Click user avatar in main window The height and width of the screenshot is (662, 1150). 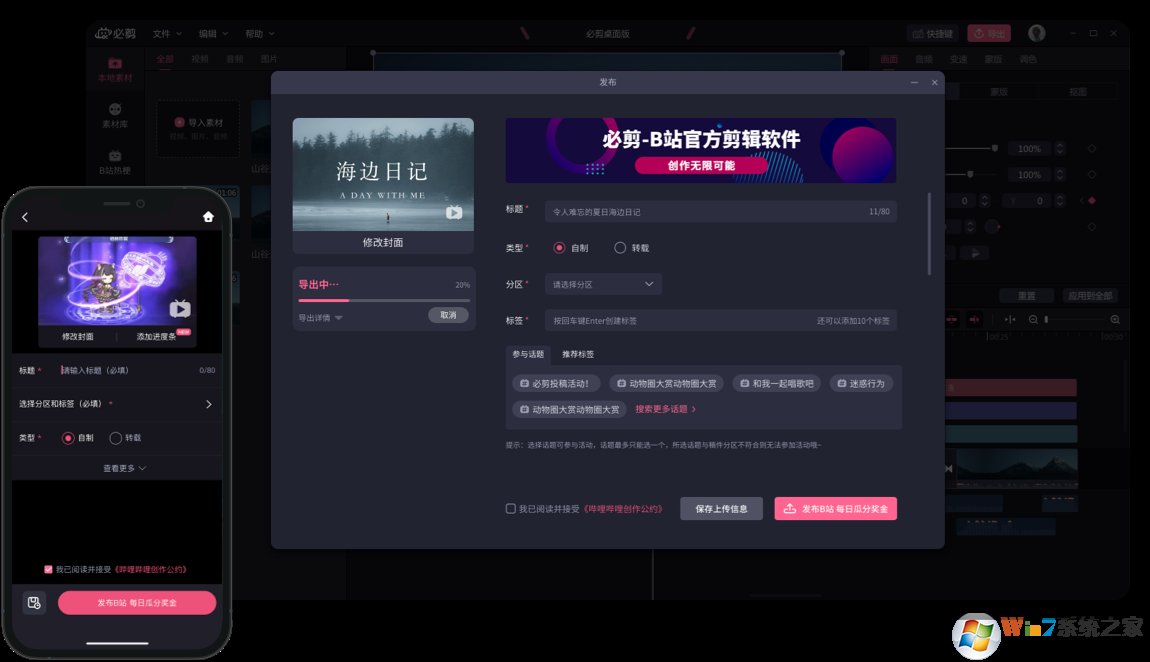(x=1036, y=33)
